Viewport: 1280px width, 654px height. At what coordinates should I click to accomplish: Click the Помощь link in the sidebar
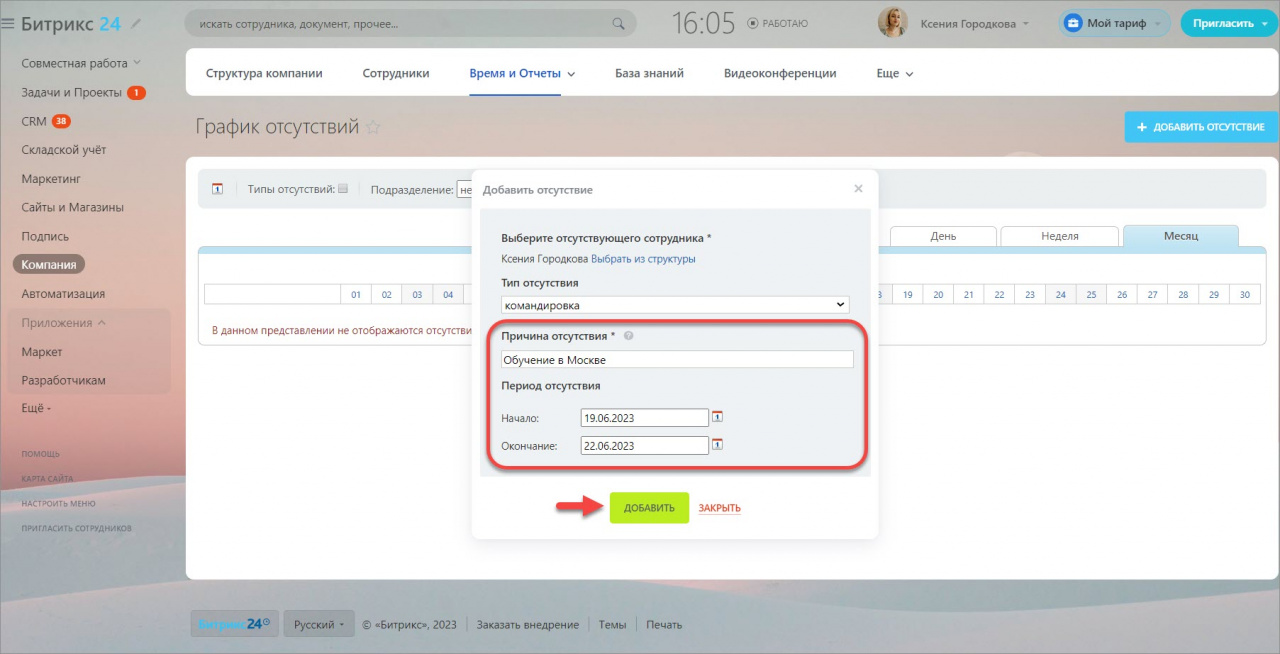(41, 454)
